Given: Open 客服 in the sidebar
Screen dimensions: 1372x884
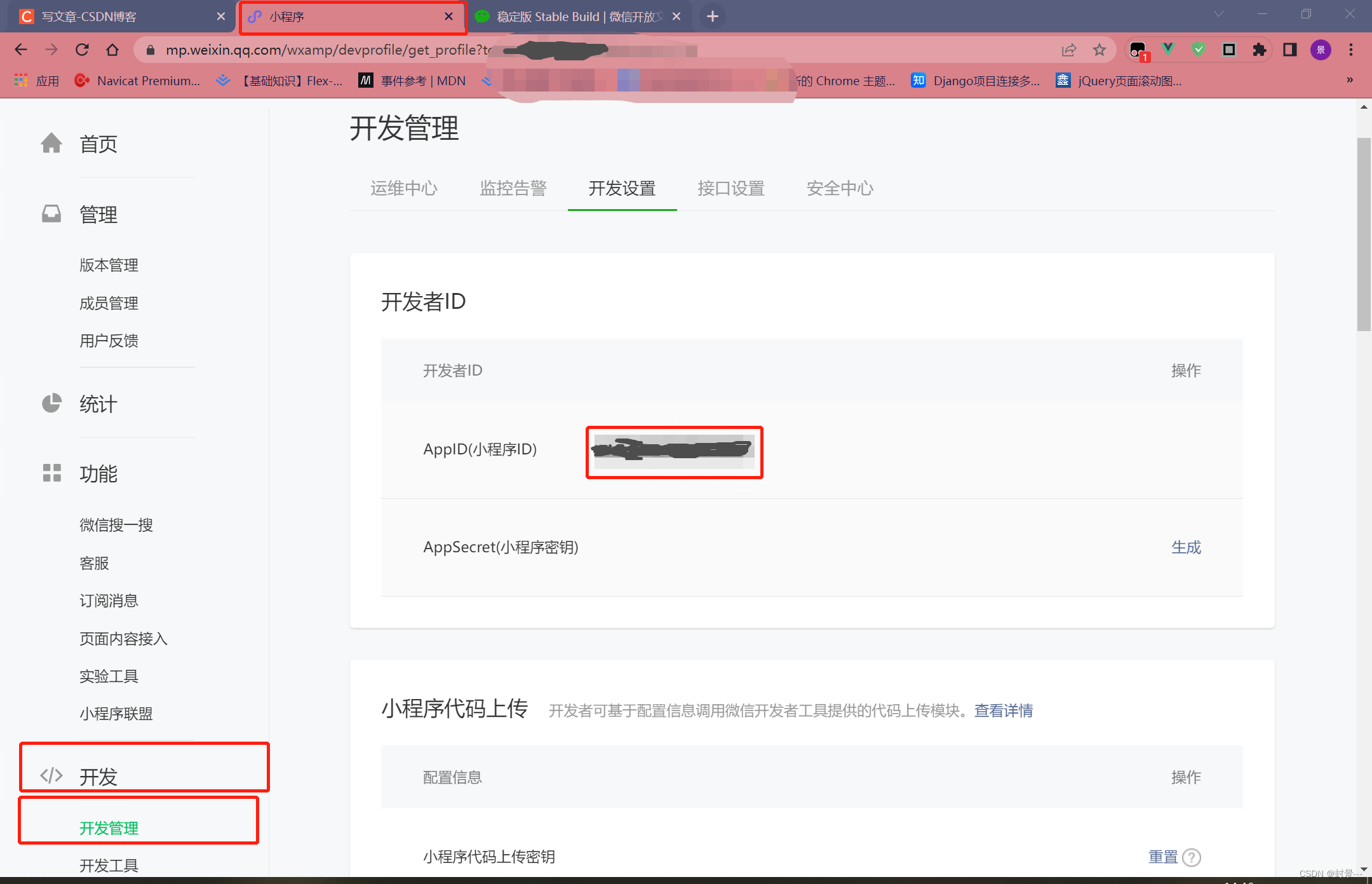Looking at the screenshot, I should (x=94, y=563).
